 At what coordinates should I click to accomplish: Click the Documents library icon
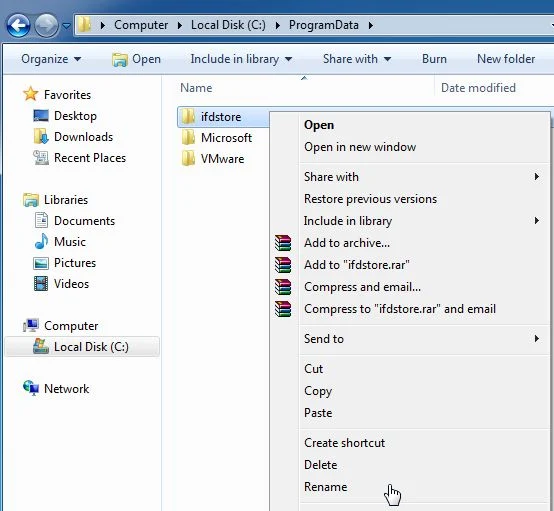coord(41,220)
